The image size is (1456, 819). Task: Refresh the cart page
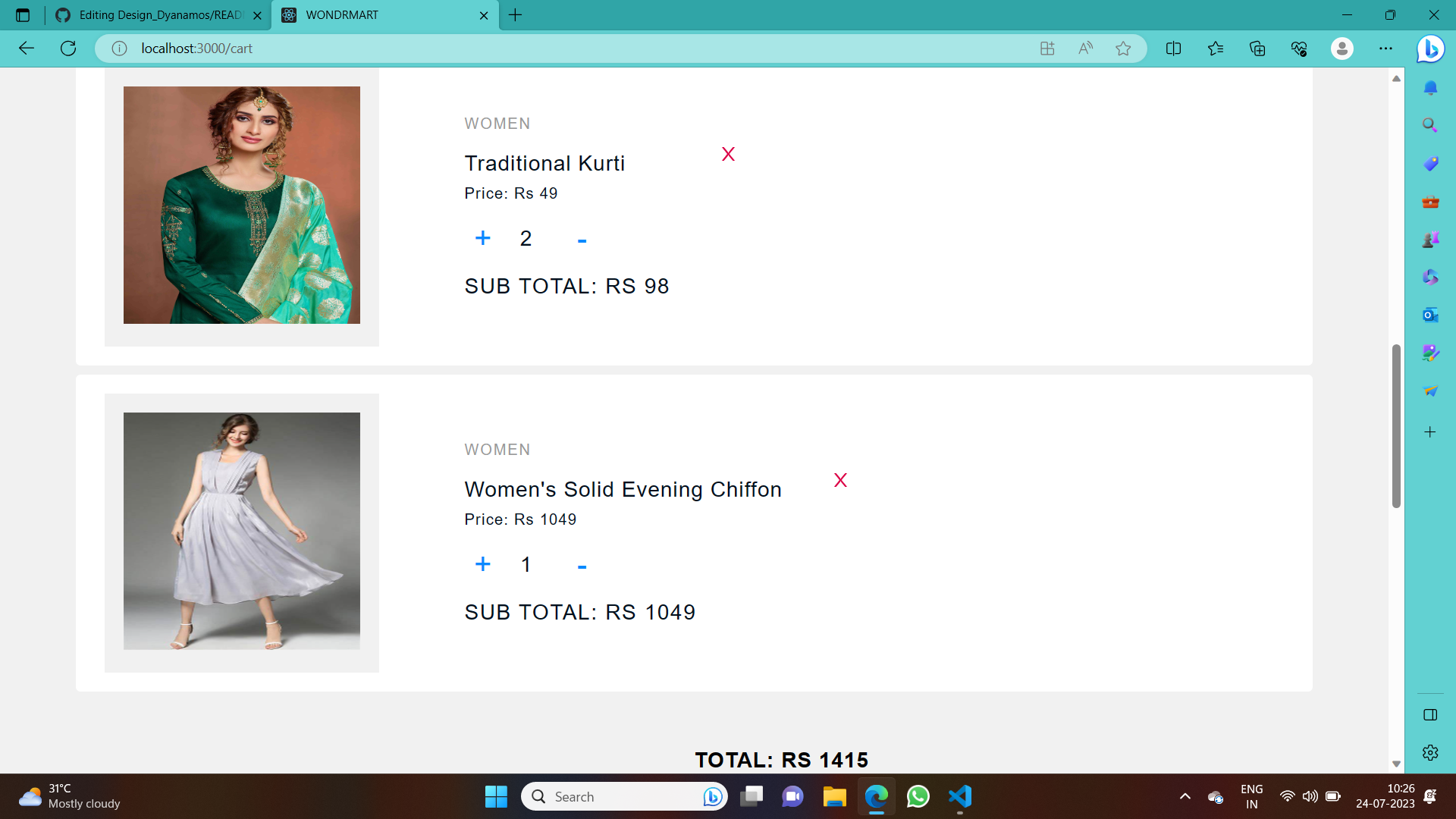tap(68, 49)
